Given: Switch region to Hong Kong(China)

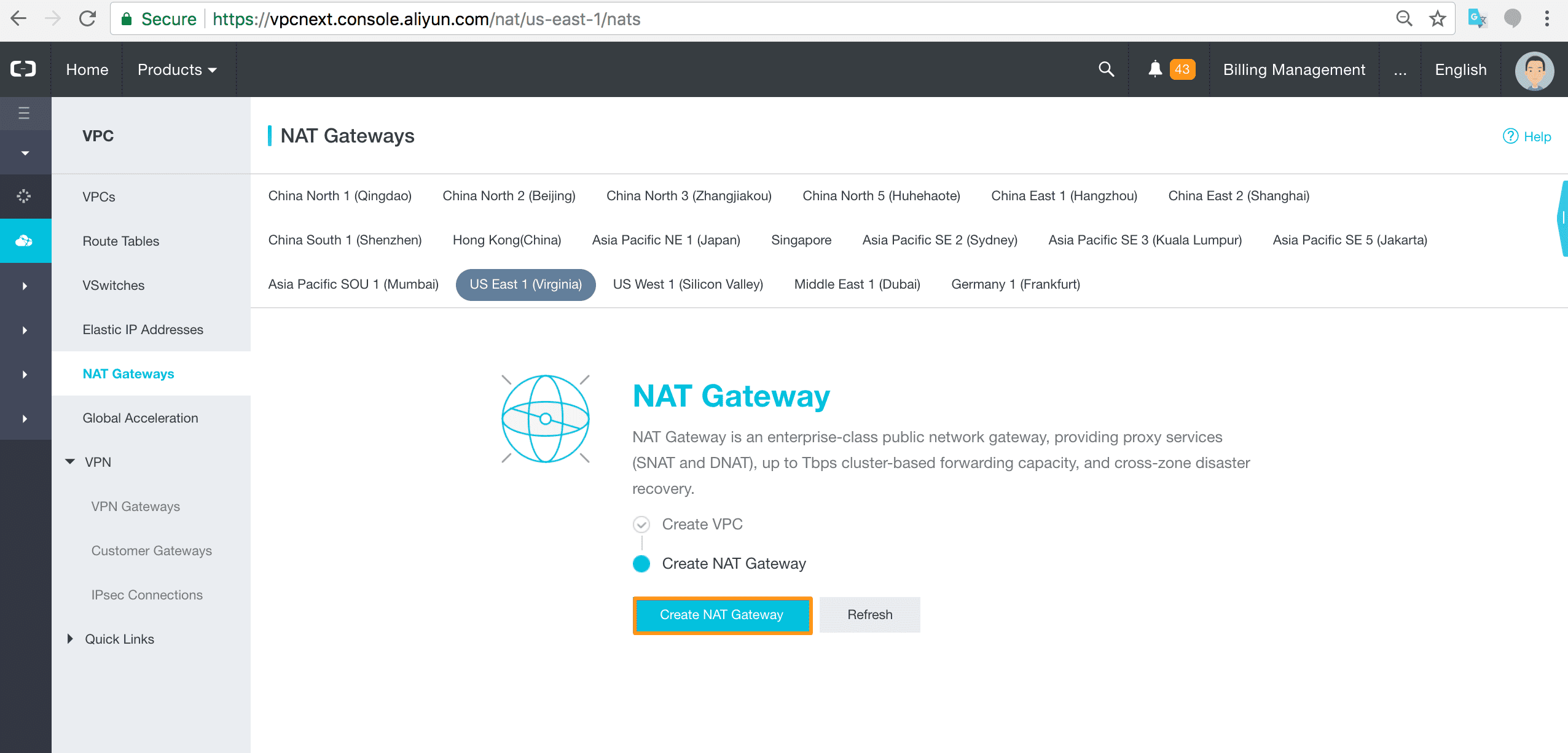Looking at the screenshot, I should tap(507, 240).
